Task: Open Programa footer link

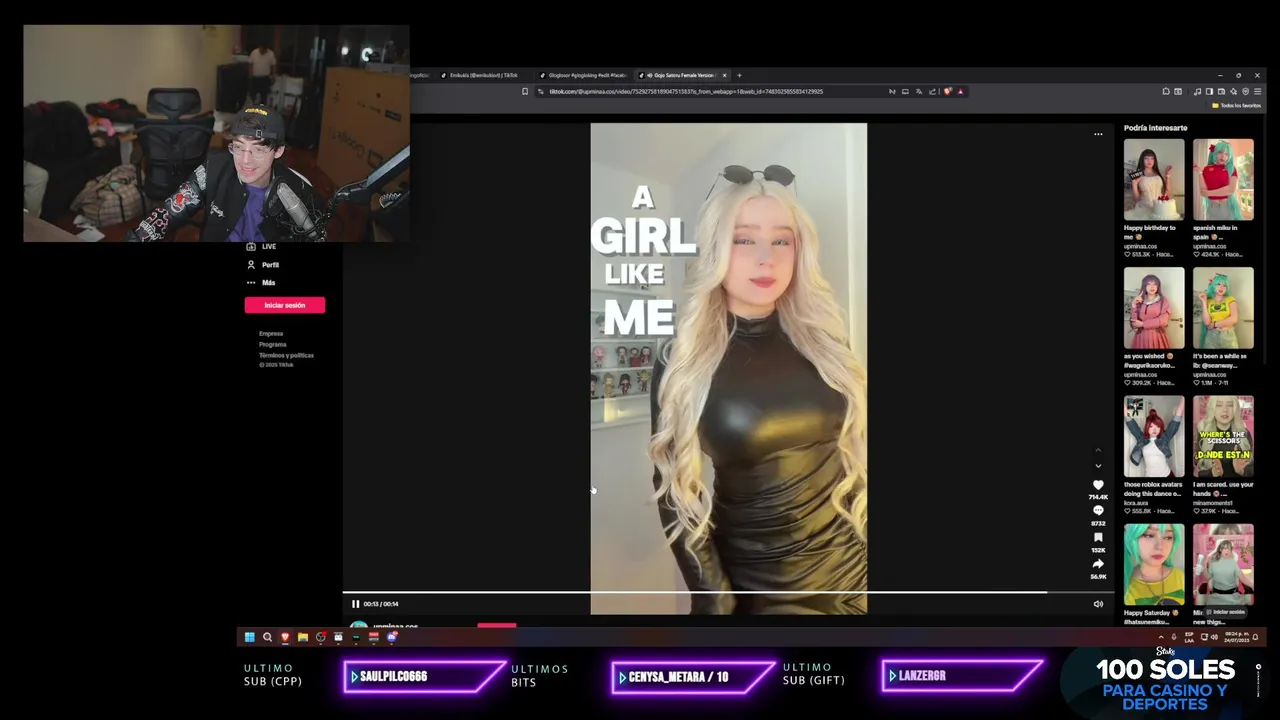Action: pyautogui.click(x=273, y=344)
